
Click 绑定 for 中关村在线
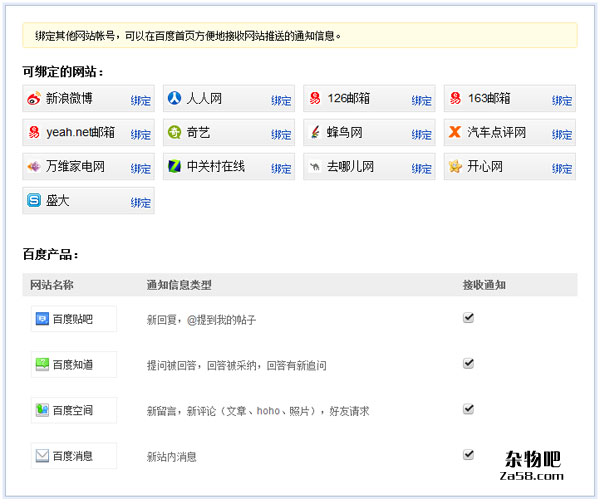(x=281, y=169)
